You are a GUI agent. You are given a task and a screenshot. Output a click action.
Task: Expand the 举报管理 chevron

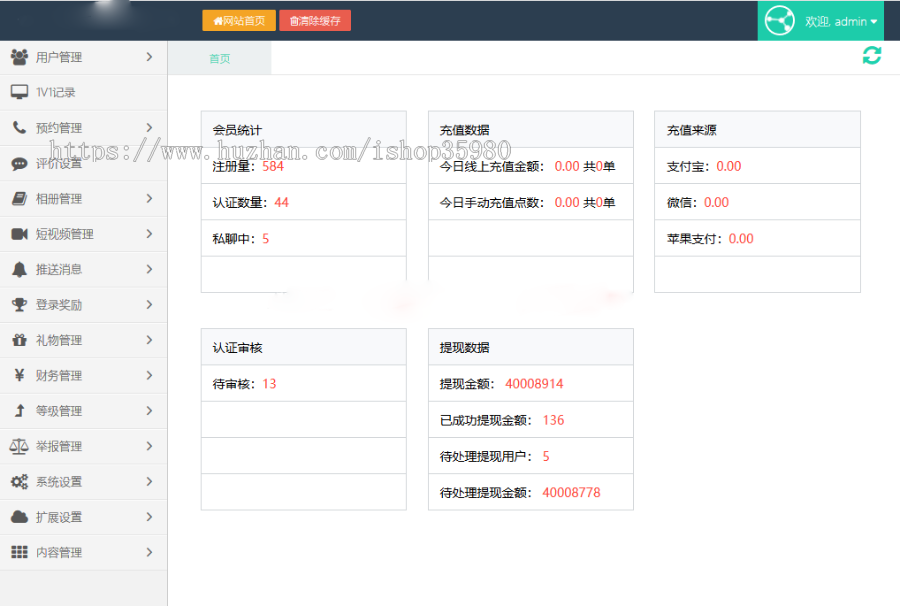tap(149, 446)
